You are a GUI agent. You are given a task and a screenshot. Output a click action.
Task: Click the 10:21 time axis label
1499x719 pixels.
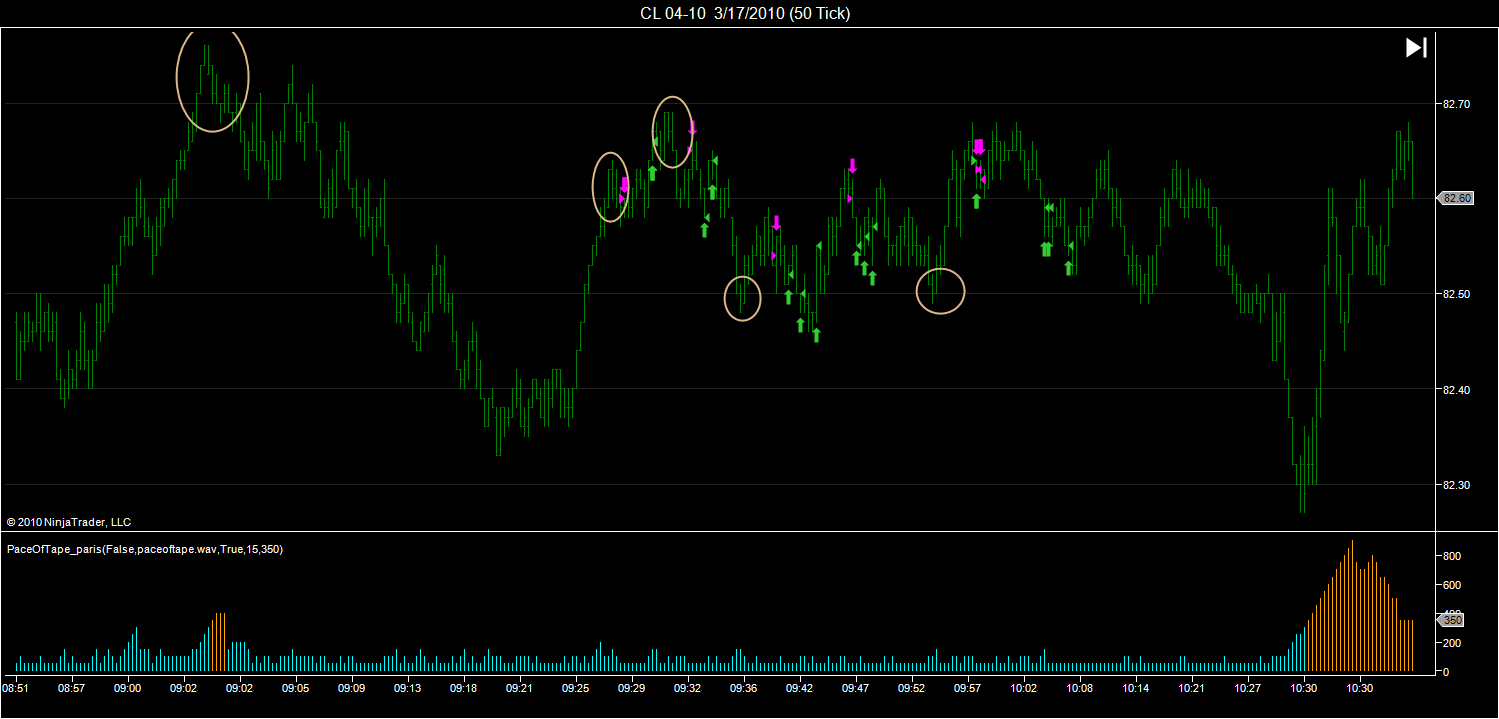coord(1192,688)
